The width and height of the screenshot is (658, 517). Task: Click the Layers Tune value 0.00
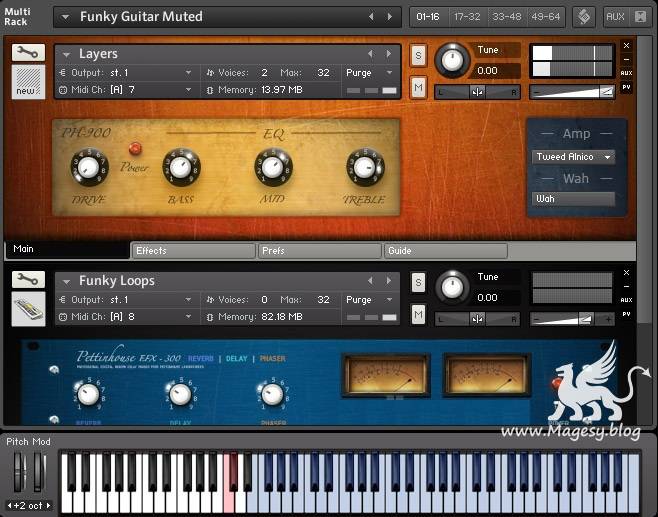[x=487, y=70]
